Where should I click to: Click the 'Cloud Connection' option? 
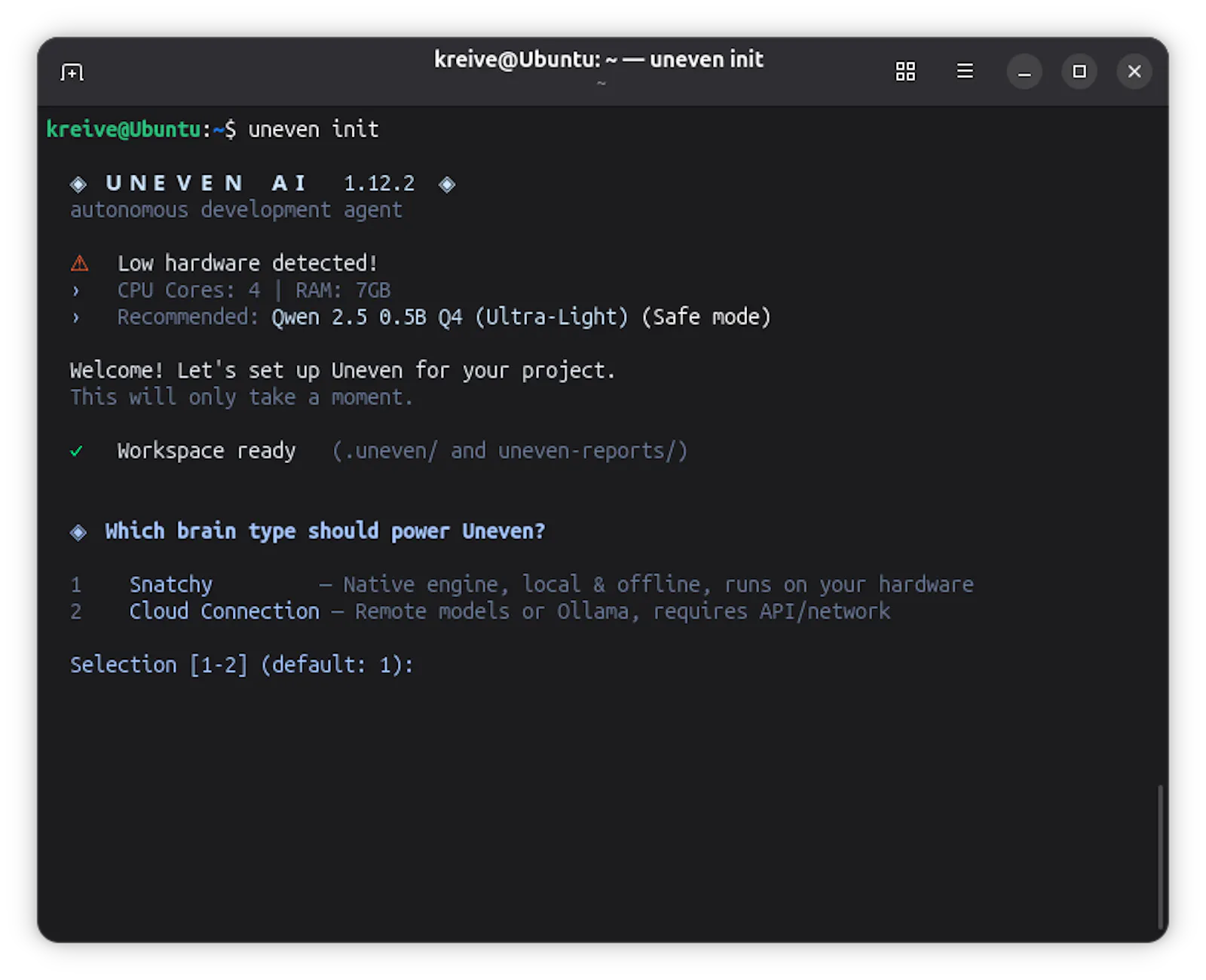click(x=225, y=611)
